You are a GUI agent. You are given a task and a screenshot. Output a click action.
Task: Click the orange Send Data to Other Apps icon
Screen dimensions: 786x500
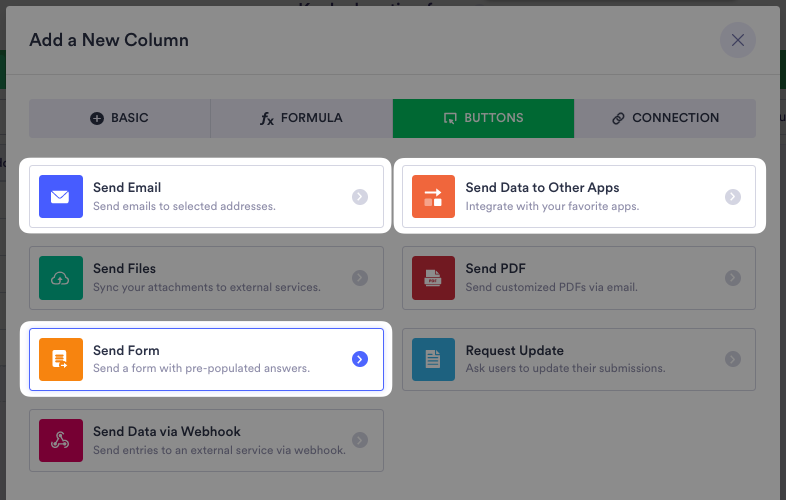coord(433,197)
